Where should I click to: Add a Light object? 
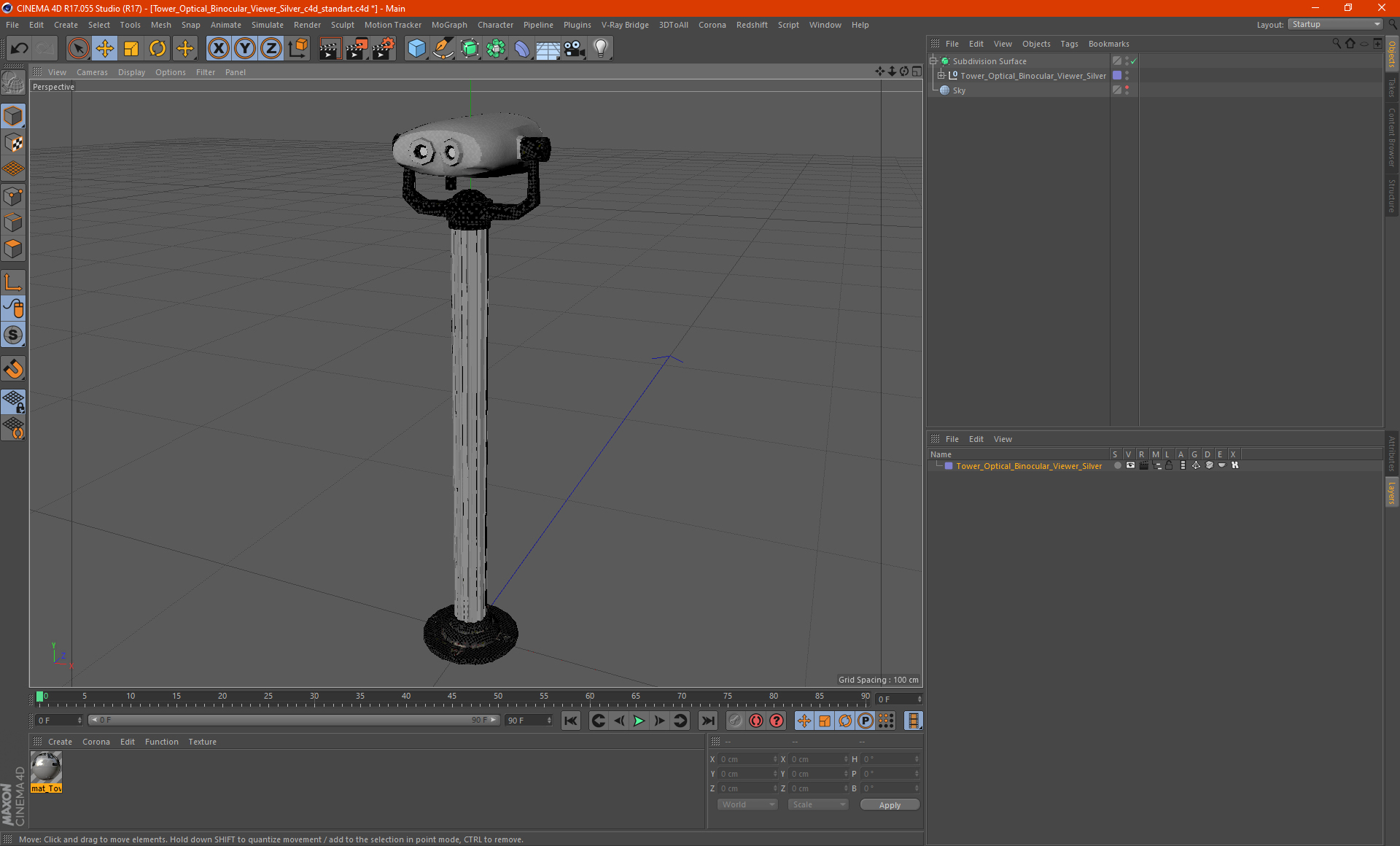point(600,49)
